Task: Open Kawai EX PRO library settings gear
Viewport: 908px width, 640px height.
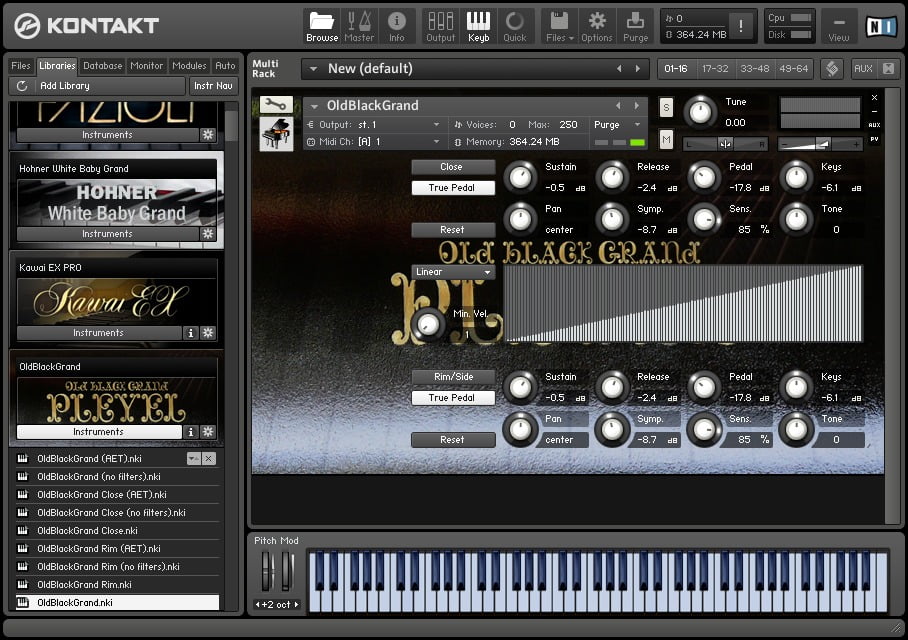Action: pyautogui.click(x=208, y=332)
